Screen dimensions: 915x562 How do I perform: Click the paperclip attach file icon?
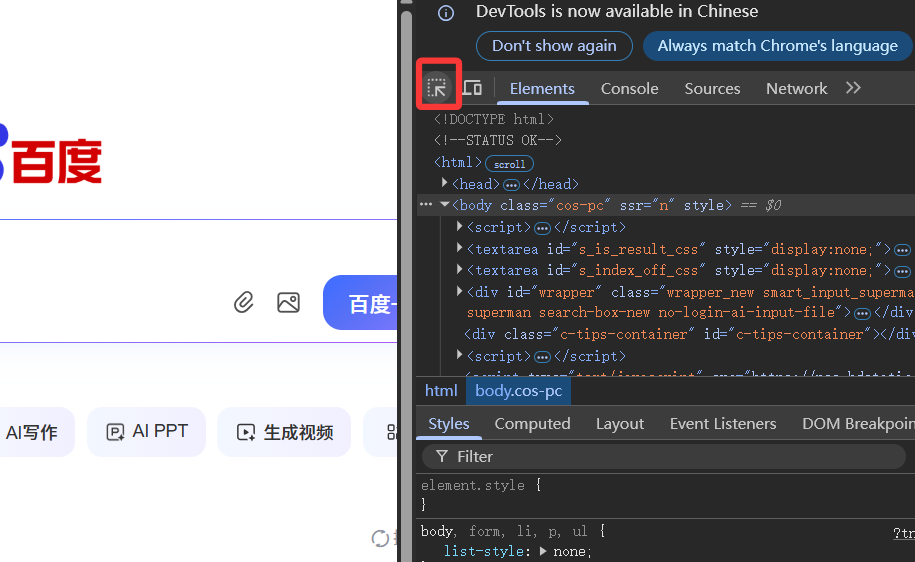pos(244,302)
